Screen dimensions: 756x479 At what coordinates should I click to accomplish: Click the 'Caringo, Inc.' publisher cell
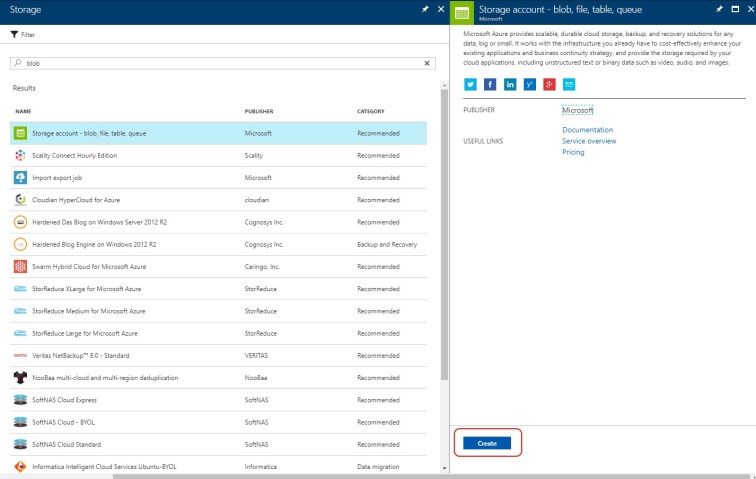coord(262,266)
